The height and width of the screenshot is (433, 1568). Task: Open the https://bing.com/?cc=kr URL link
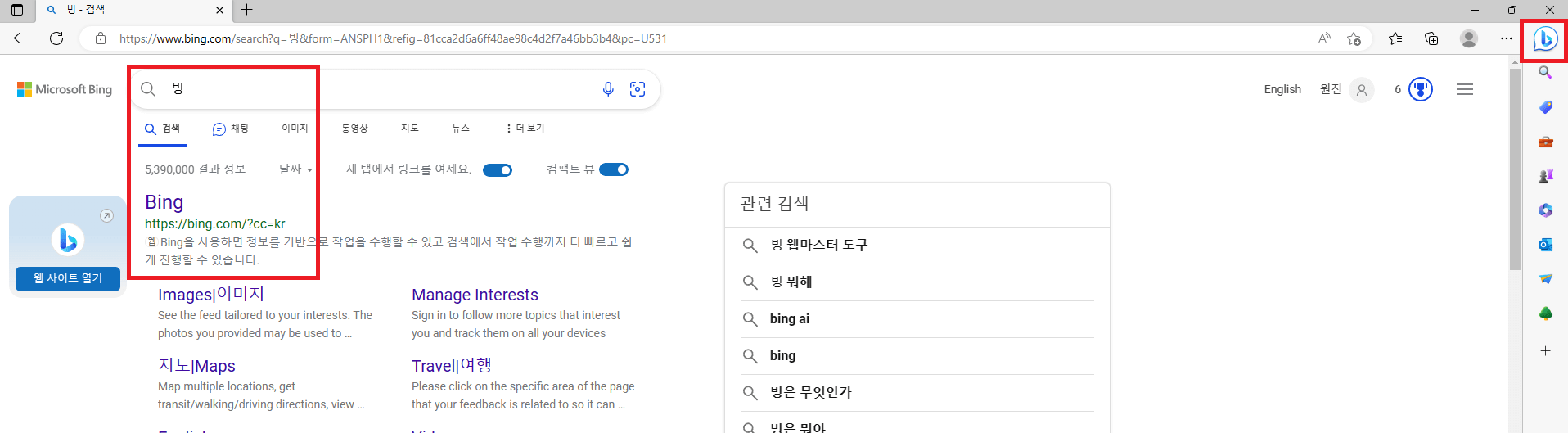tap(215, 223)
